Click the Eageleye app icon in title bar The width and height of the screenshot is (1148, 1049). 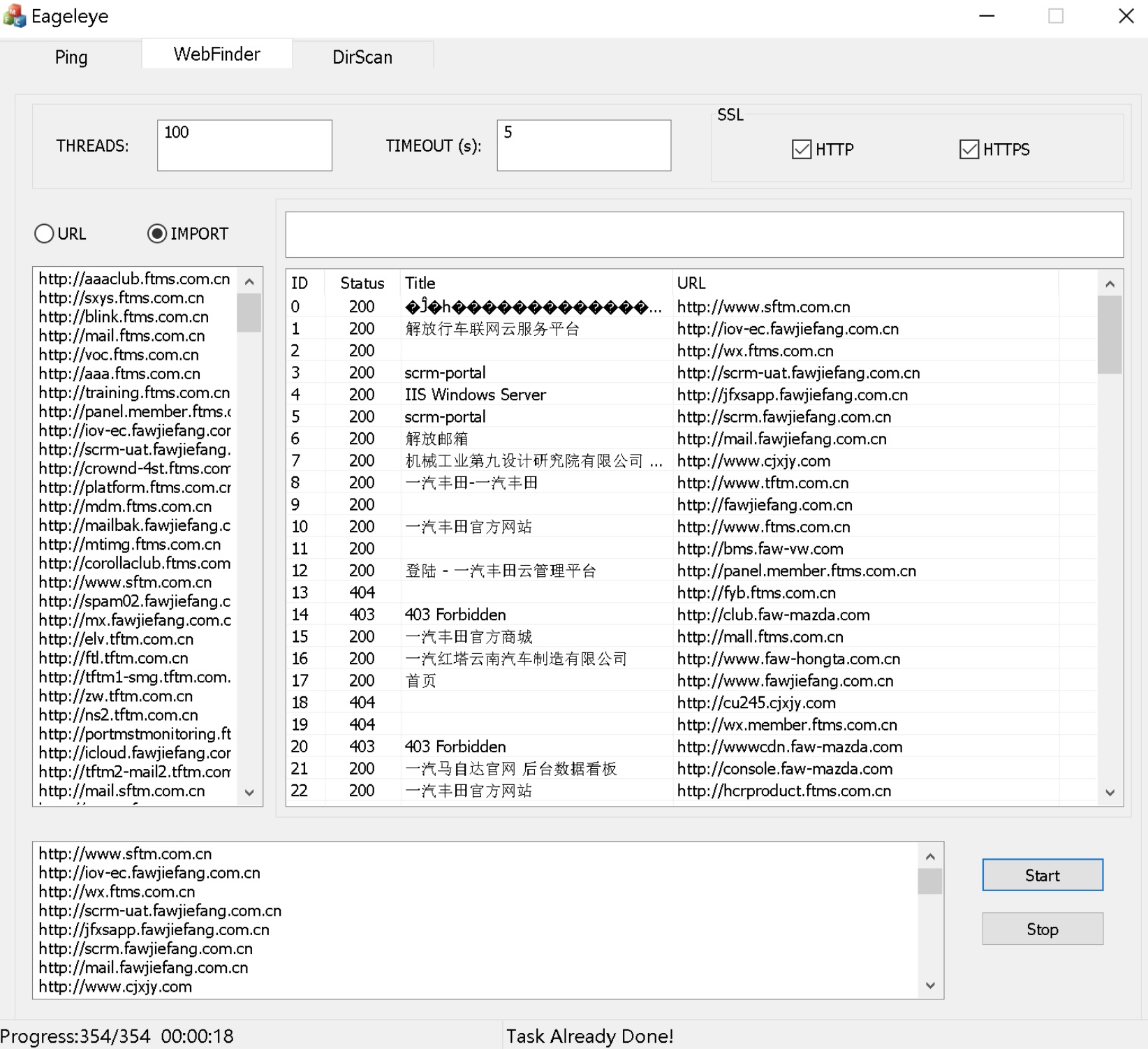(x=14, y=15)
